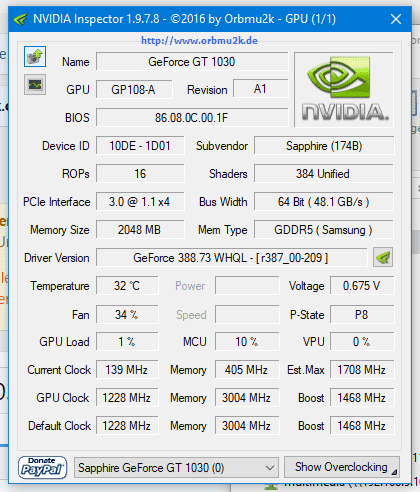Click the GPU Load value 1 %
Image resolution: width=420 pixels, height=492 pixels.
(127, 341)
